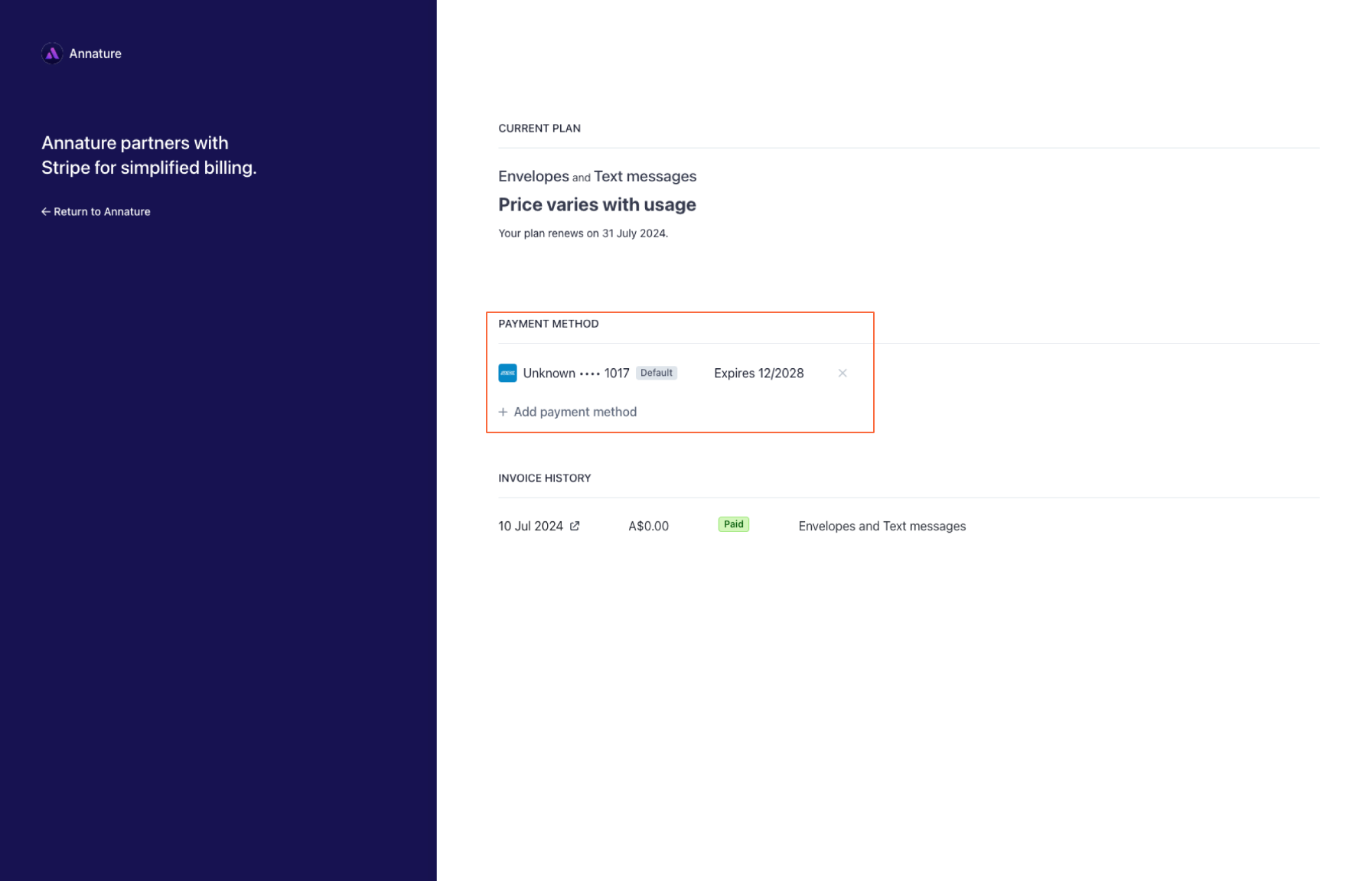Click the external link icon beside 10 Jul 2024

click(575, 526)
